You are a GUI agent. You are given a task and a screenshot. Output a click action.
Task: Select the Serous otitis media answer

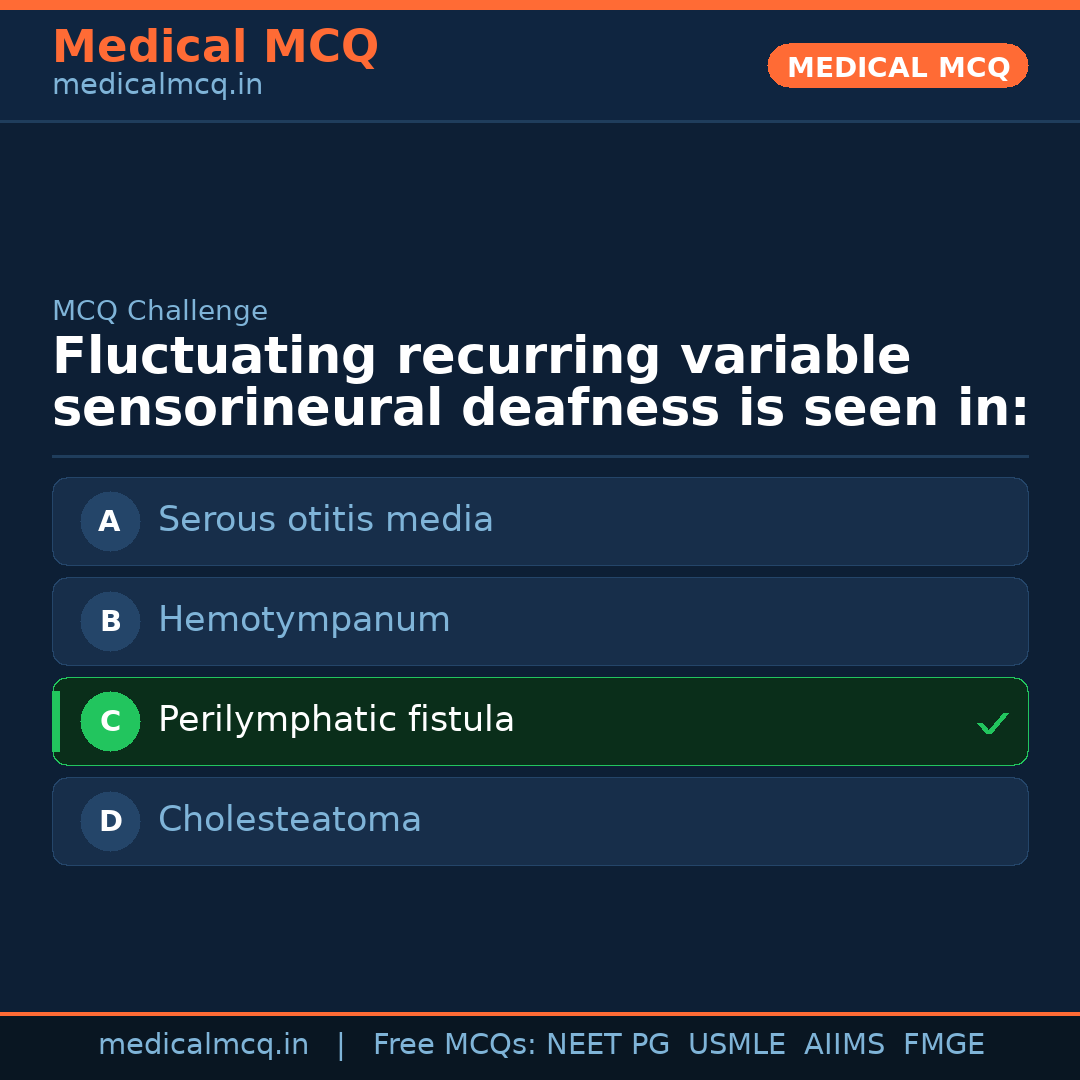tap(325, 520)
